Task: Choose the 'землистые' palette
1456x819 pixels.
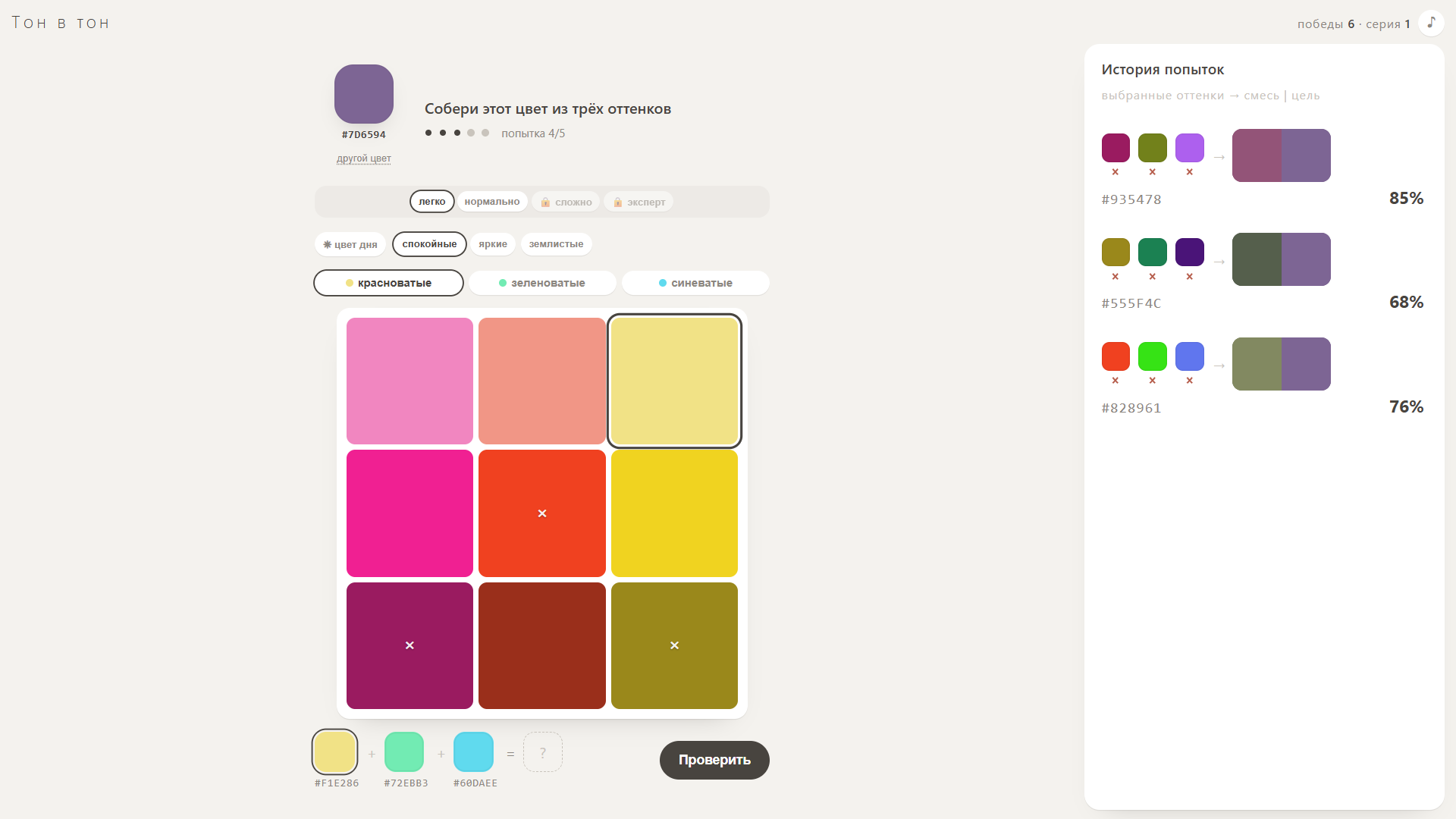Action: click(556, 244)
